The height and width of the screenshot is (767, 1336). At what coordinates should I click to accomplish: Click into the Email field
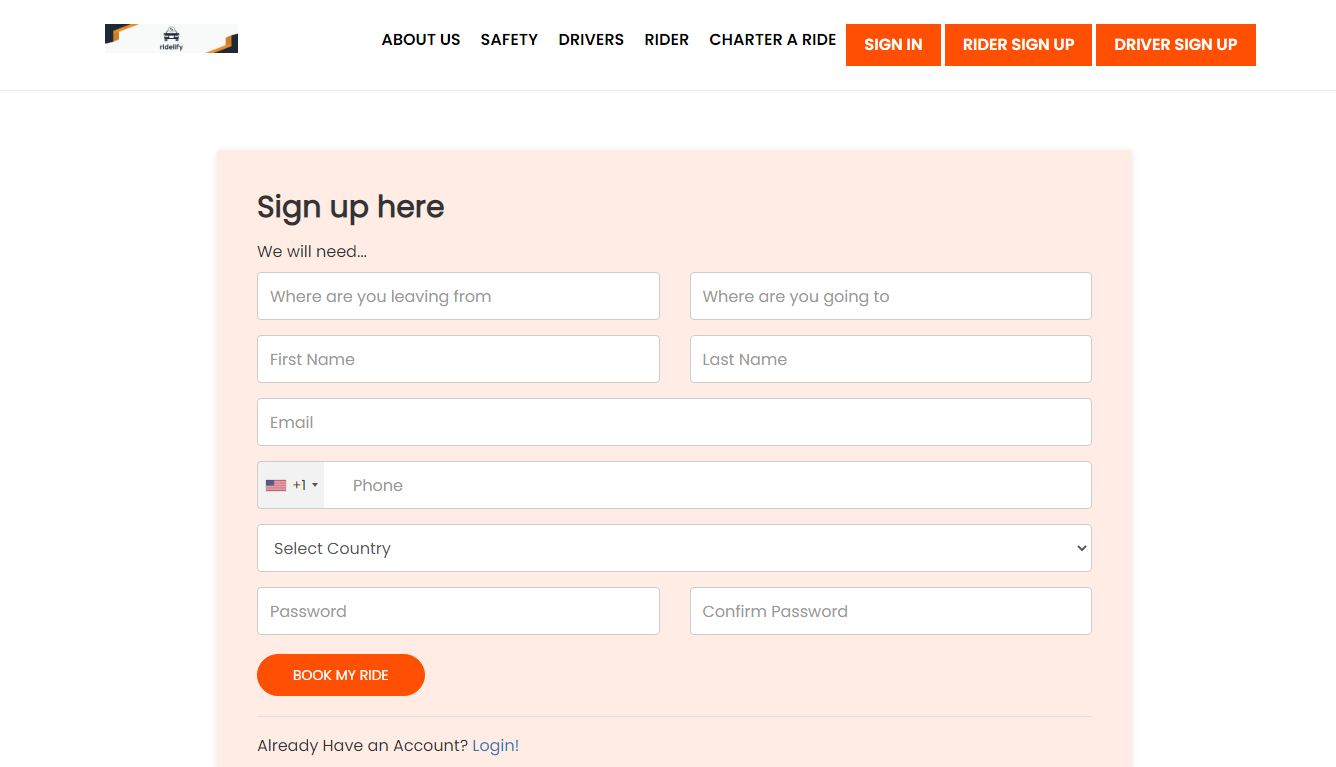(674, 422)
